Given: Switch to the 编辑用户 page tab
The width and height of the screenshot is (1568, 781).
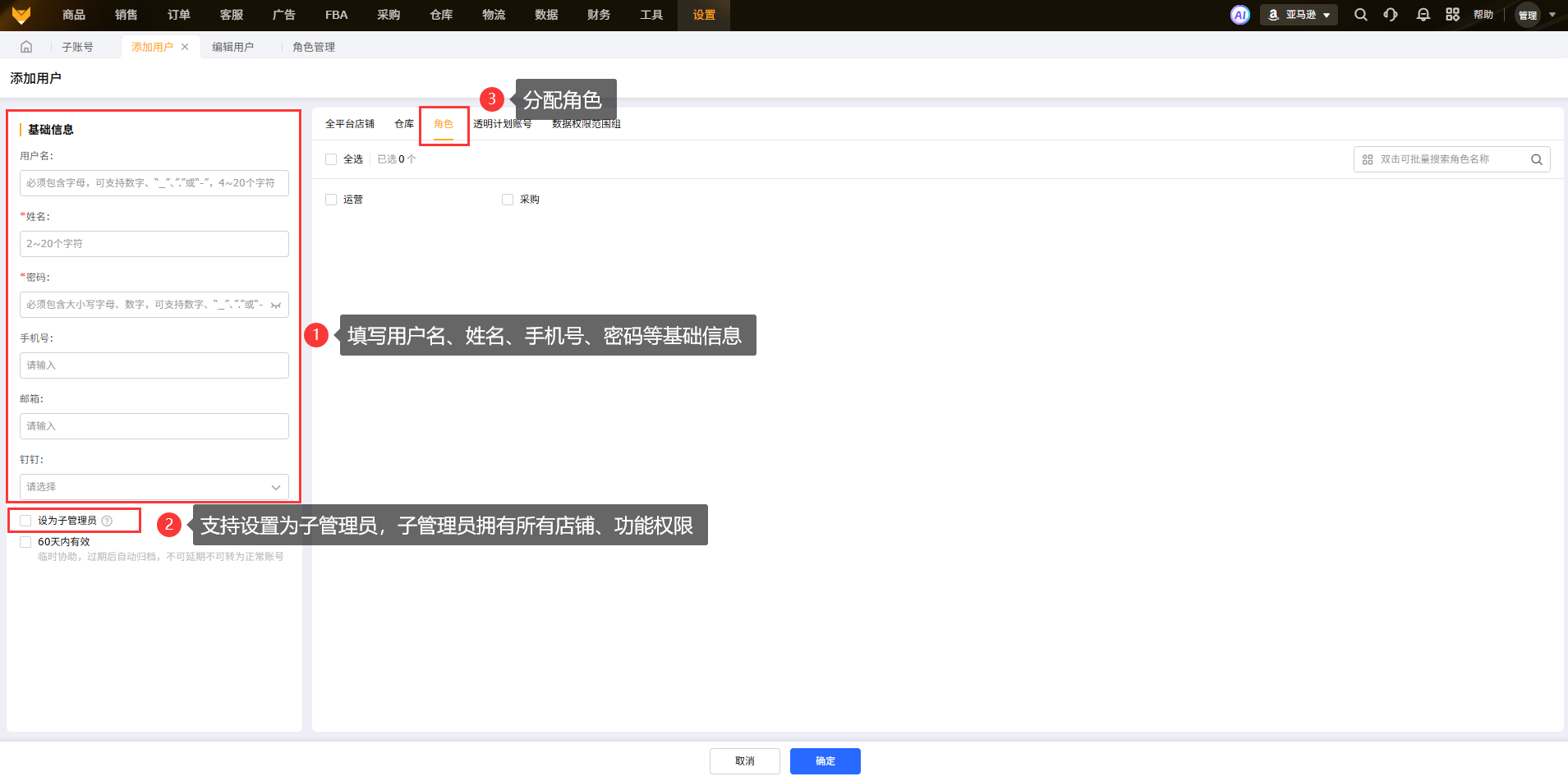Looking at the screenshot, I should point(233,47).
